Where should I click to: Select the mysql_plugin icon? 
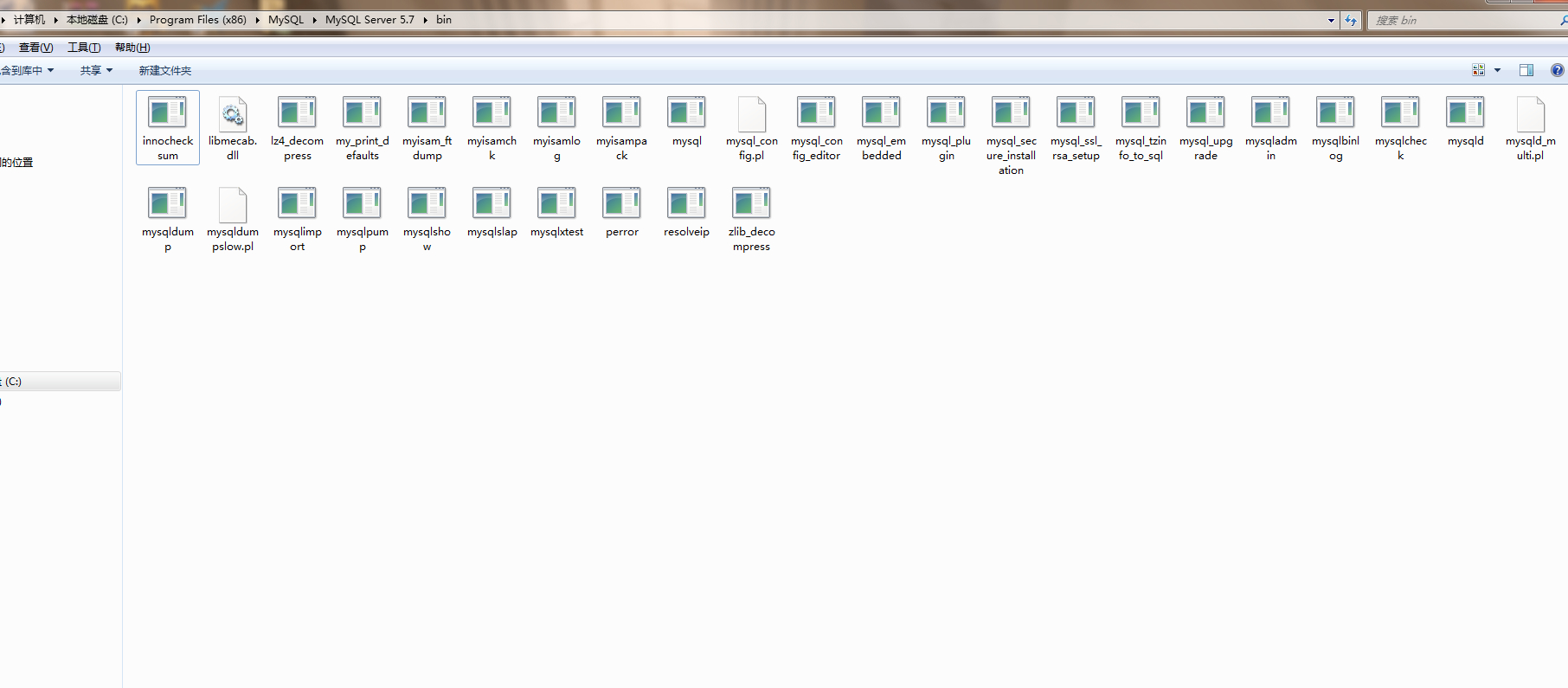(947, 113)
